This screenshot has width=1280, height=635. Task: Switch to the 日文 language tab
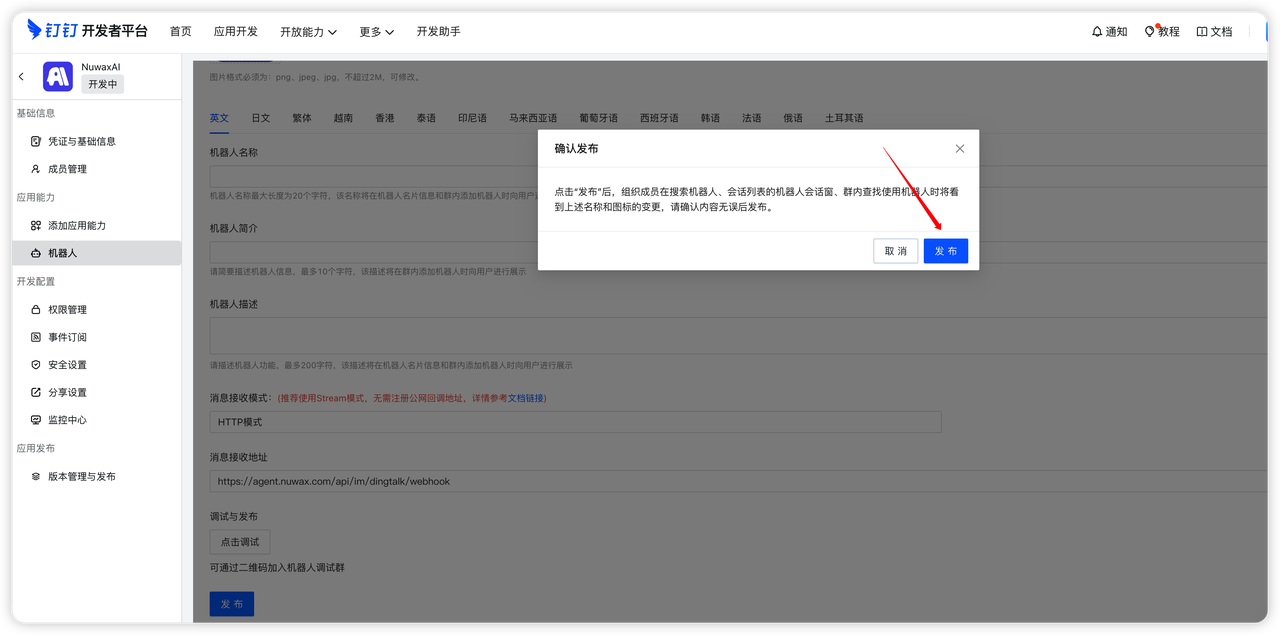(261, 118)
